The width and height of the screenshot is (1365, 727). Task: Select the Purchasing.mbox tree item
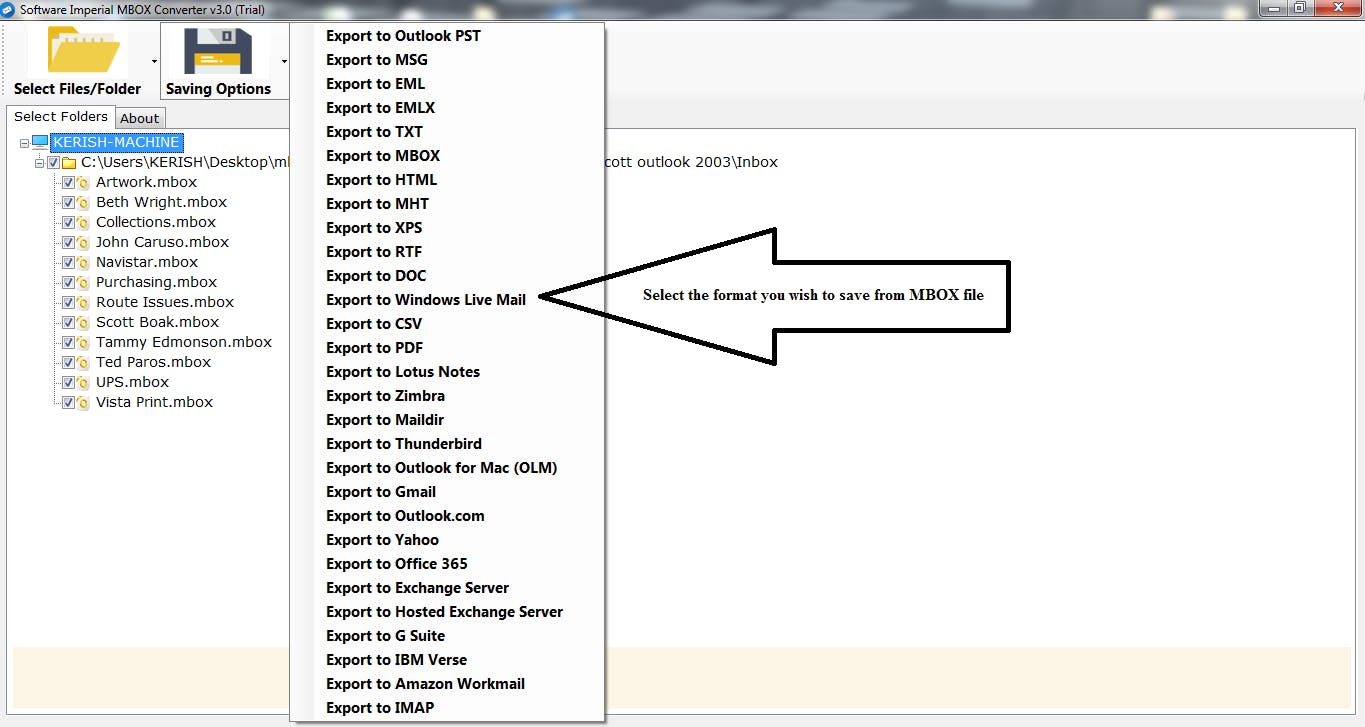pyautogui.click(x=156, y=282)
